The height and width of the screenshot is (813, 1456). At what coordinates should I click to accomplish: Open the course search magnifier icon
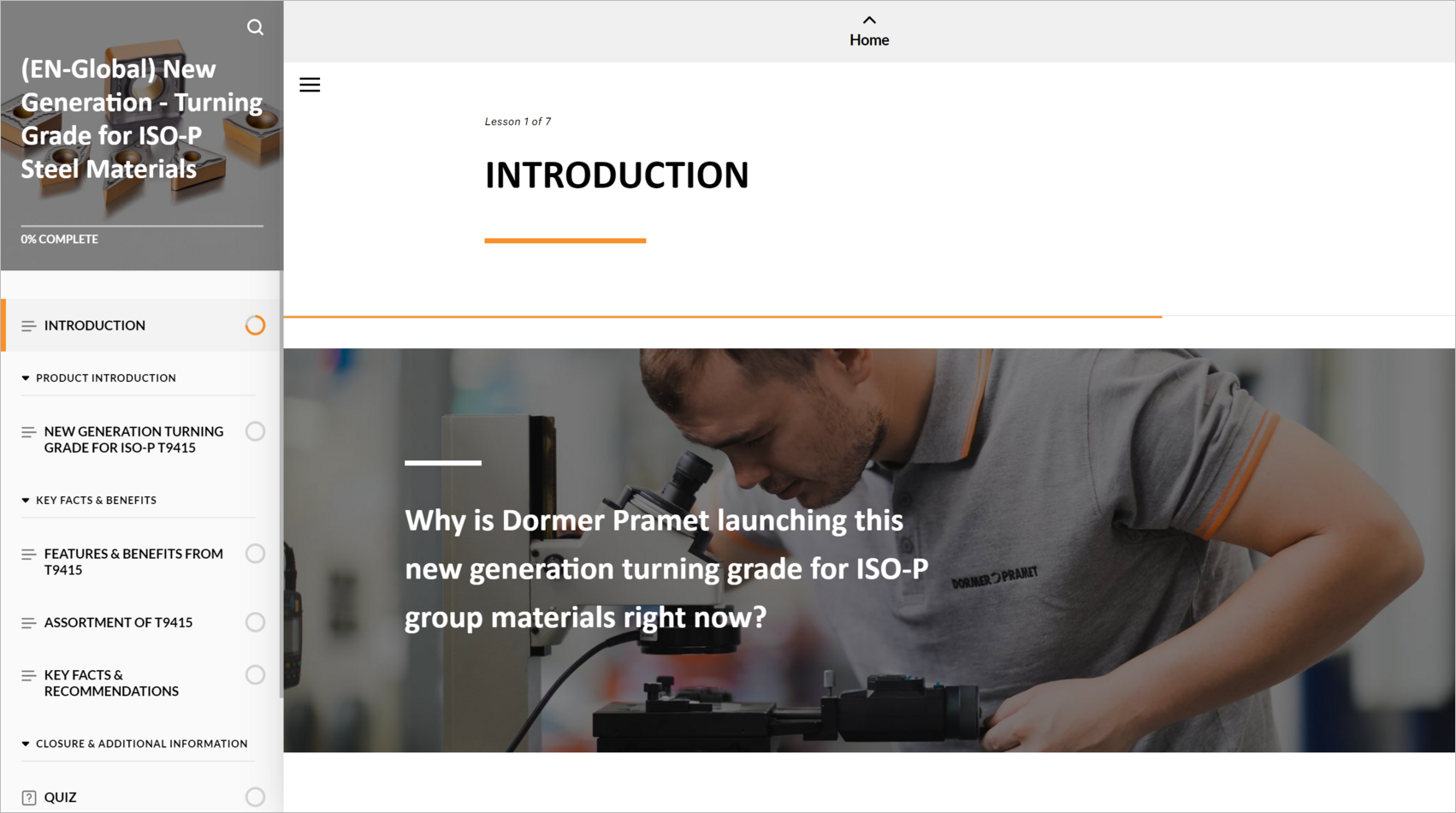255,27
